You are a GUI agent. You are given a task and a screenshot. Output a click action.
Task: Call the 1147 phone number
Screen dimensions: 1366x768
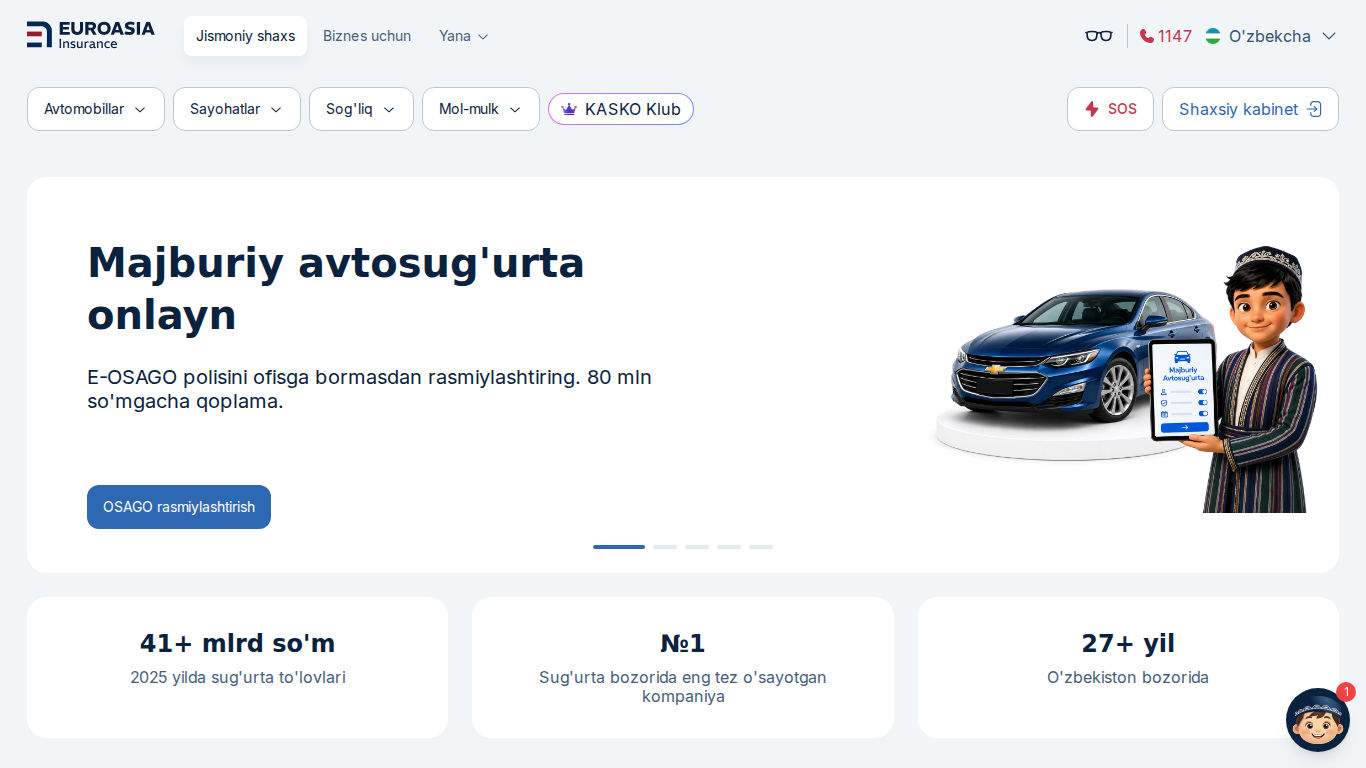1166,36
